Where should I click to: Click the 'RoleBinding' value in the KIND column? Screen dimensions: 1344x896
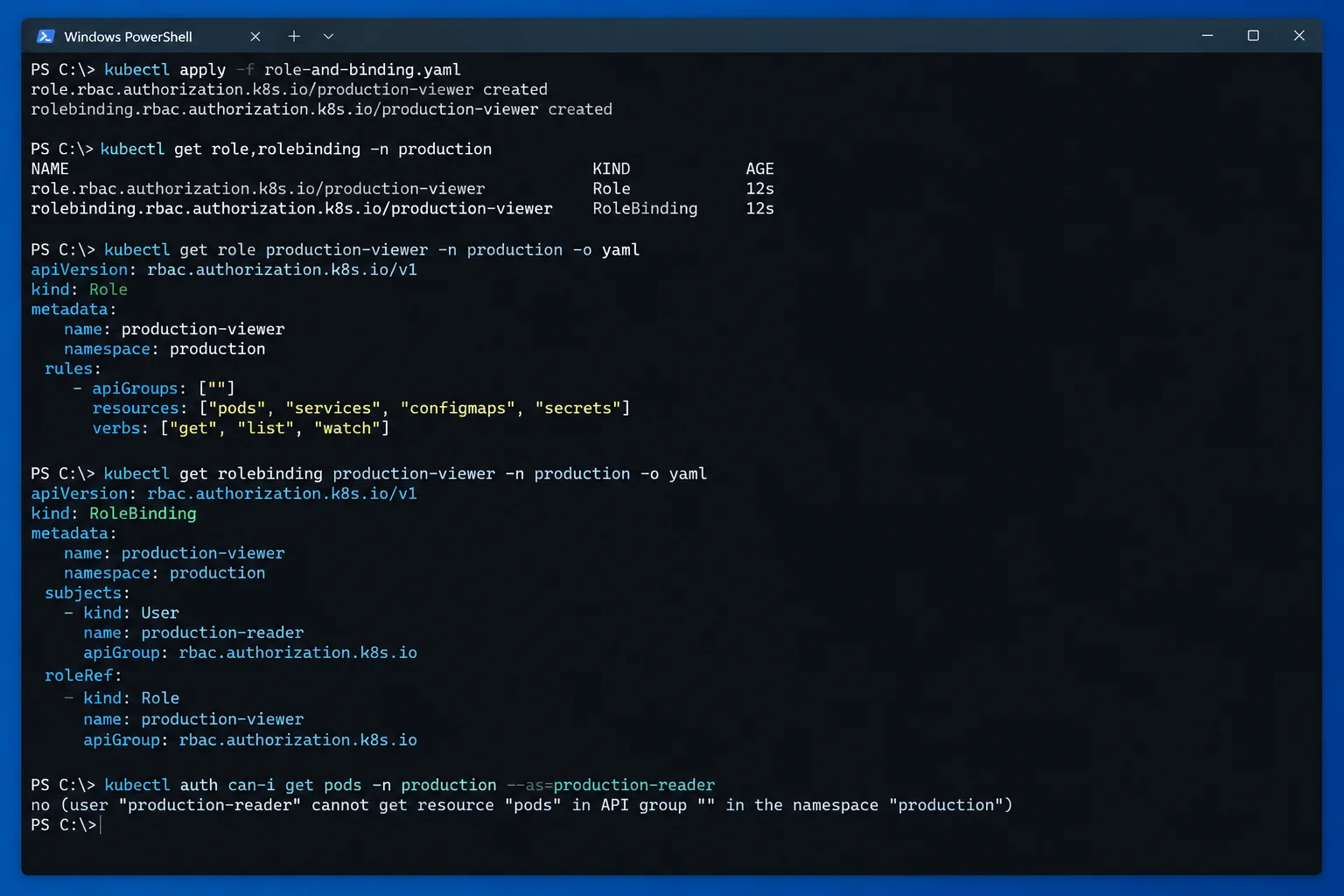coord(645,208)
